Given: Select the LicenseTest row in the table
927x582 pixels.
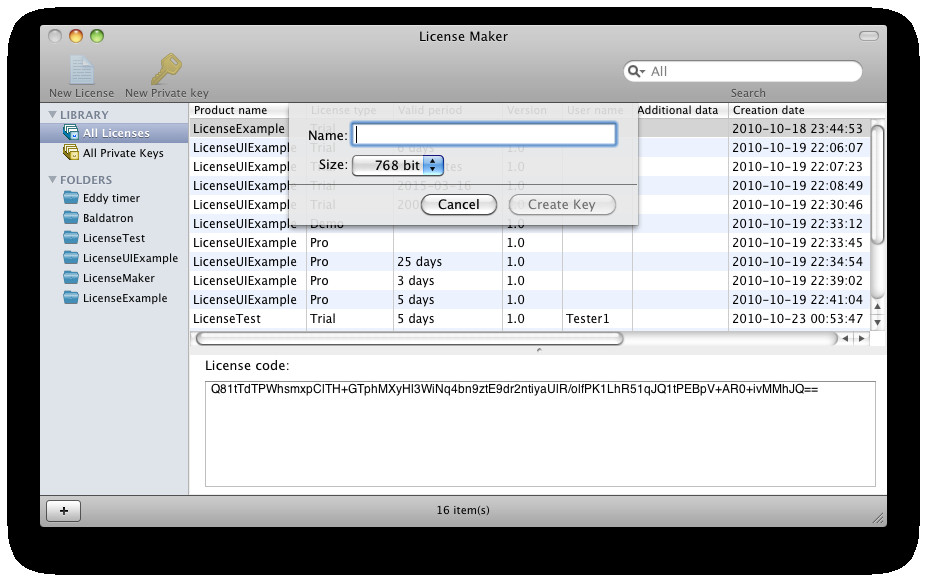Looking at the screenshot, I should tap(529, 319).
